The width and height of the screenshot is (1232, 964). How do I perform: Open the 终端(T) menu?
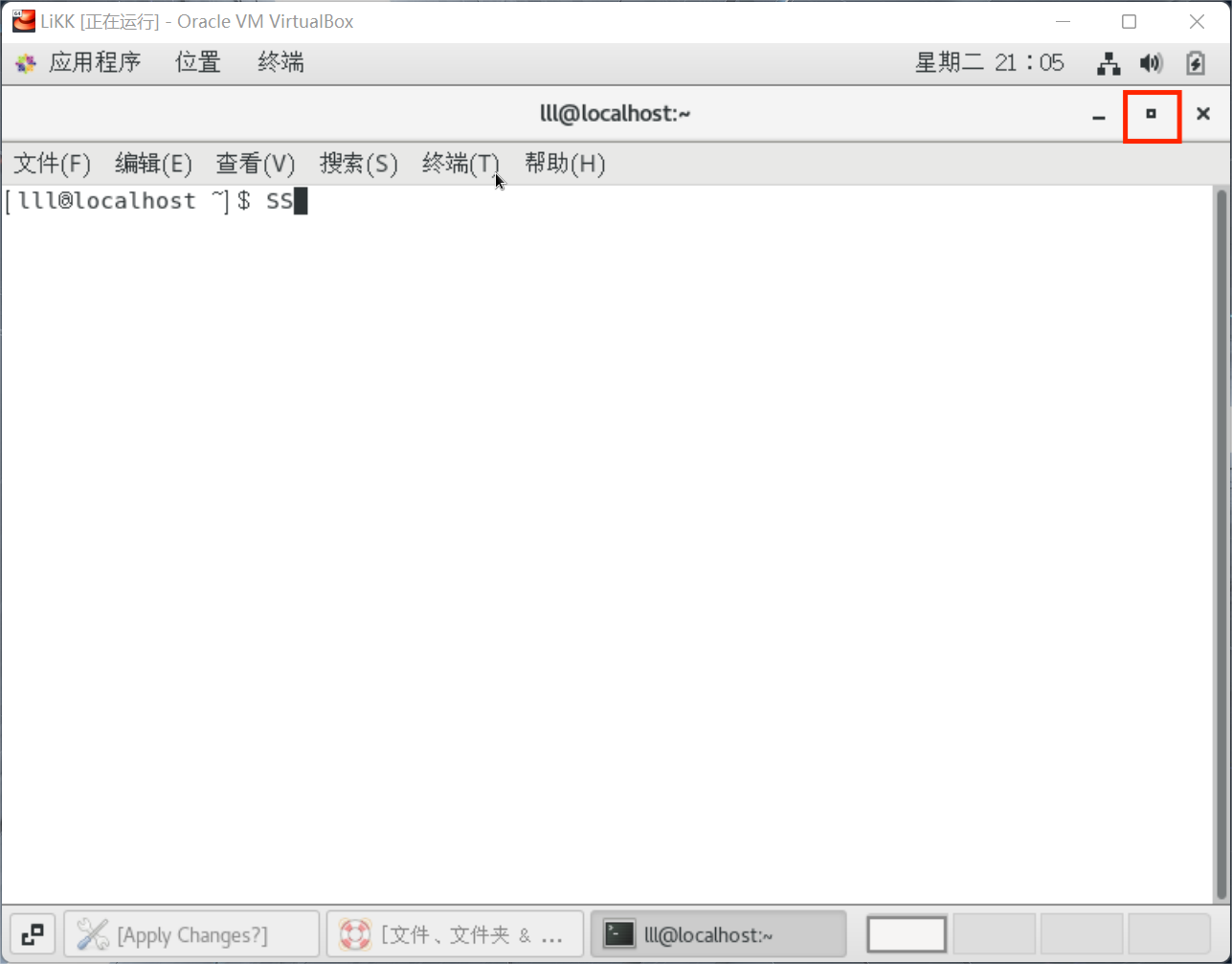460,164
